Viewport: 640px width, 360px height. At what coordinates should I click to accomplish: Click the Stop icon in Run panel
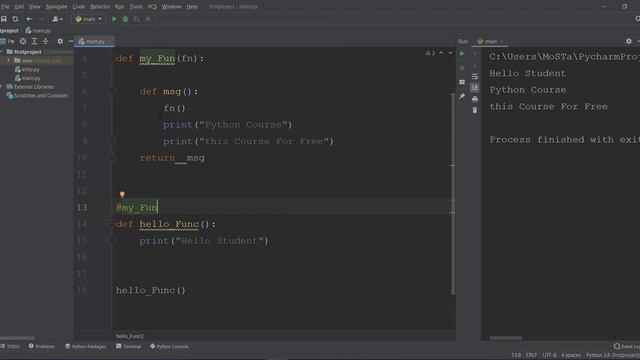coord(462,67)
